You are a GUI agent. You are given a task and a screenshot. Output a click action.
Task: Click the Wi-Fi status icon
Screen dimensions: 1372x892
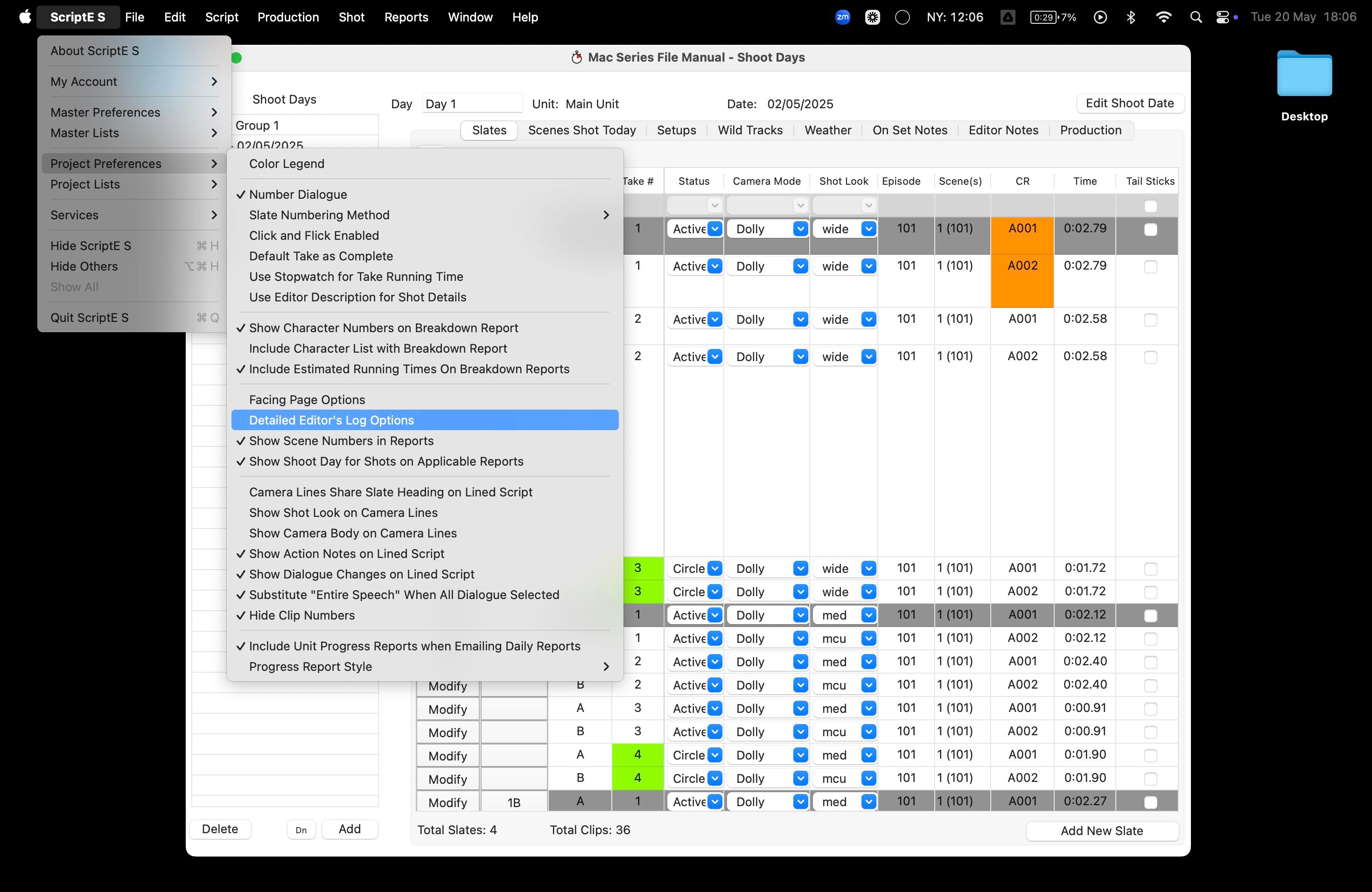coord(1163,17)
